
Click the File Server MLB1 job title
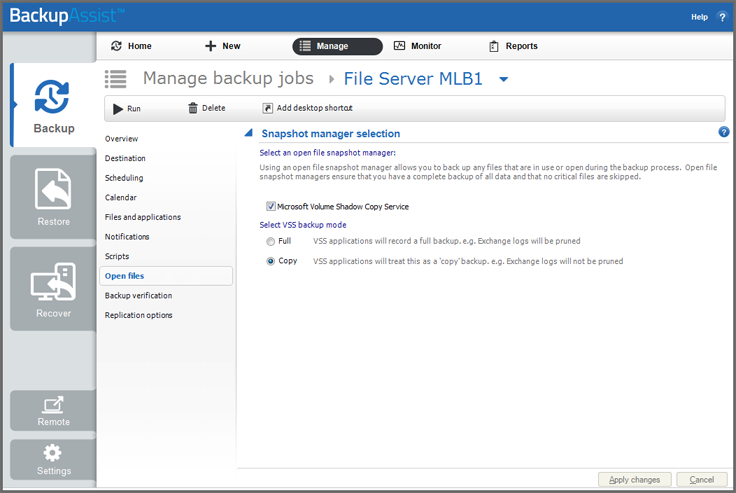(413, 78)
